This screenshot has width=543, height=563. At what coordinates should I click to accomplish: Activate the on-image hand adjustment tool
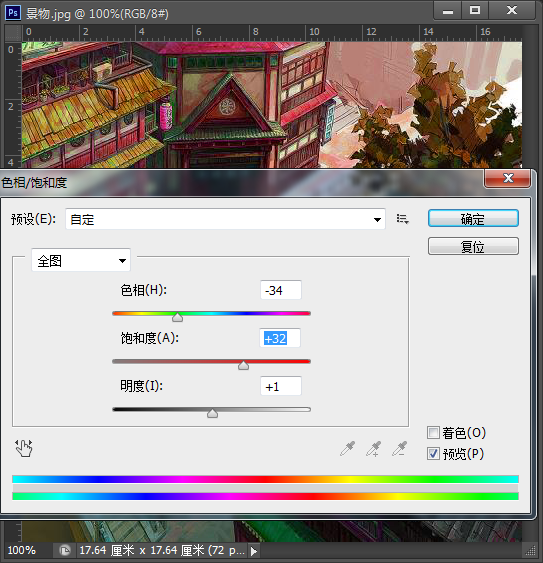(24, 448)
